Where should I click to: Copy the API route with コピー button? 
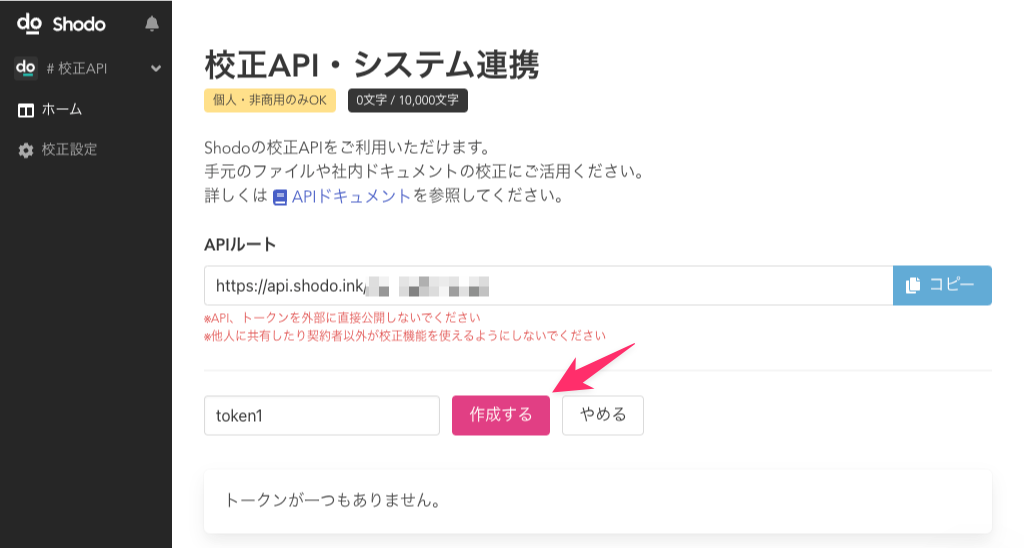pos(942,285)
